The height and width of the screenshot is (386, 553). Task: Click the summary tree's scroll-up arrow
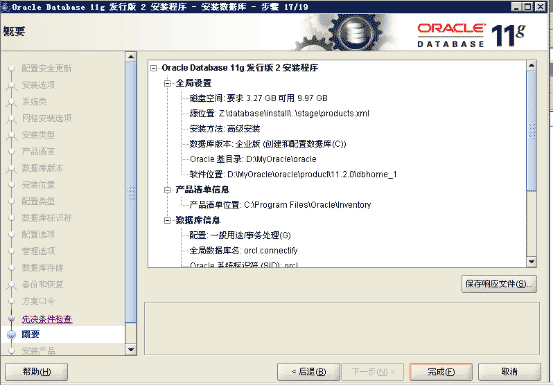[531, 65]
